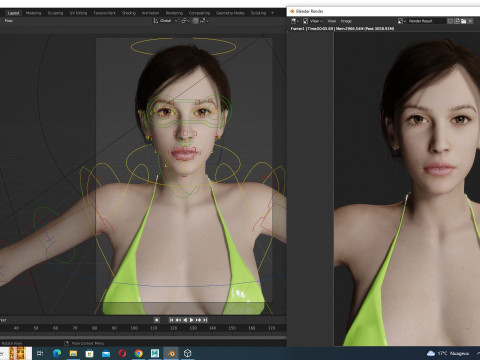Open Microsoft Store from taskbar
The height and width of the screenshot is (360, 480).
pos(89,353)
